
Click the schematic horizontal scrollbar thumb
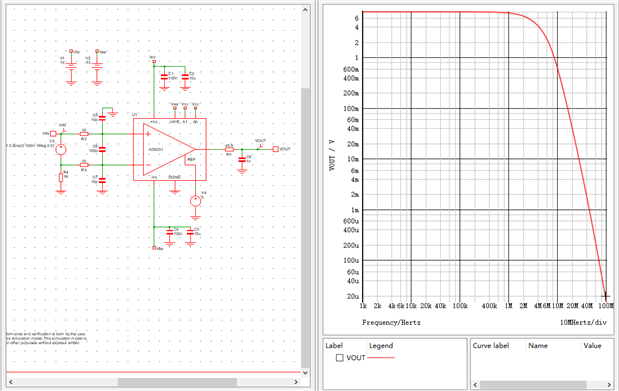[x=177, y=382]
